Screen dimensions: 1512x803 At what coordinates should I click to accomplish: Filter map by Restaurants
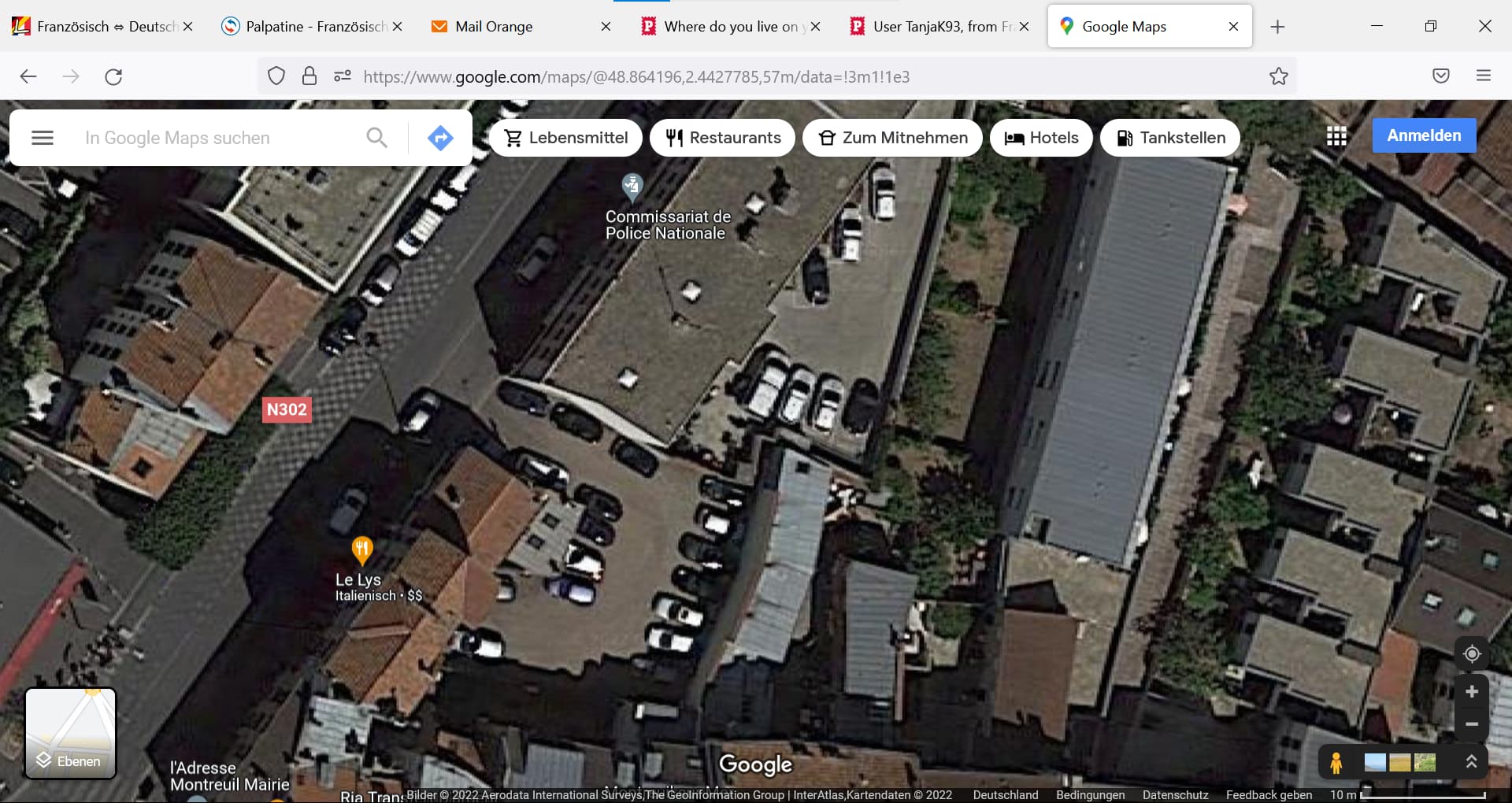click(722, 138)
